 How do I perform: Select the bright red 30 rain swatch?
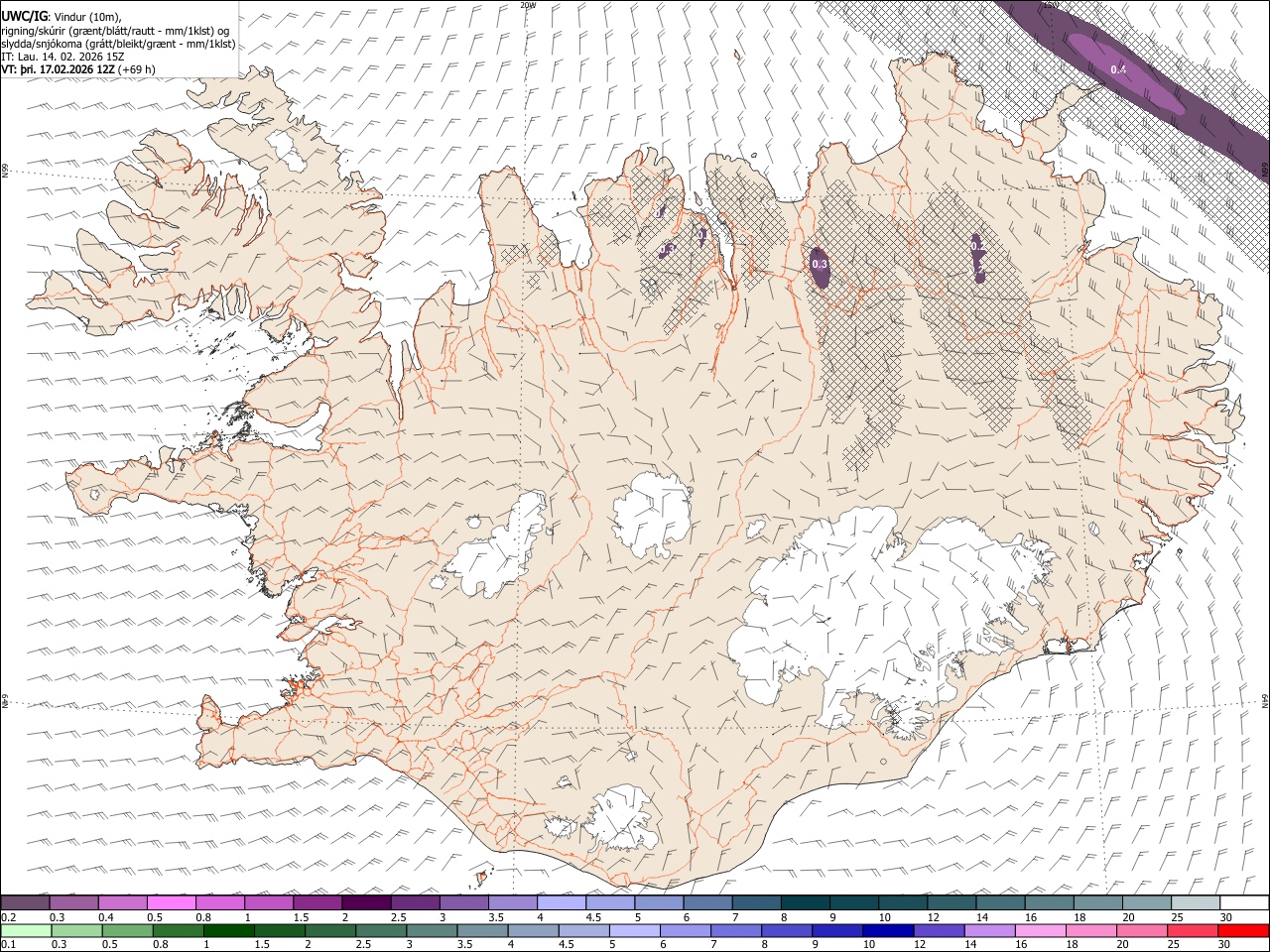click(x=1242, y=930)
